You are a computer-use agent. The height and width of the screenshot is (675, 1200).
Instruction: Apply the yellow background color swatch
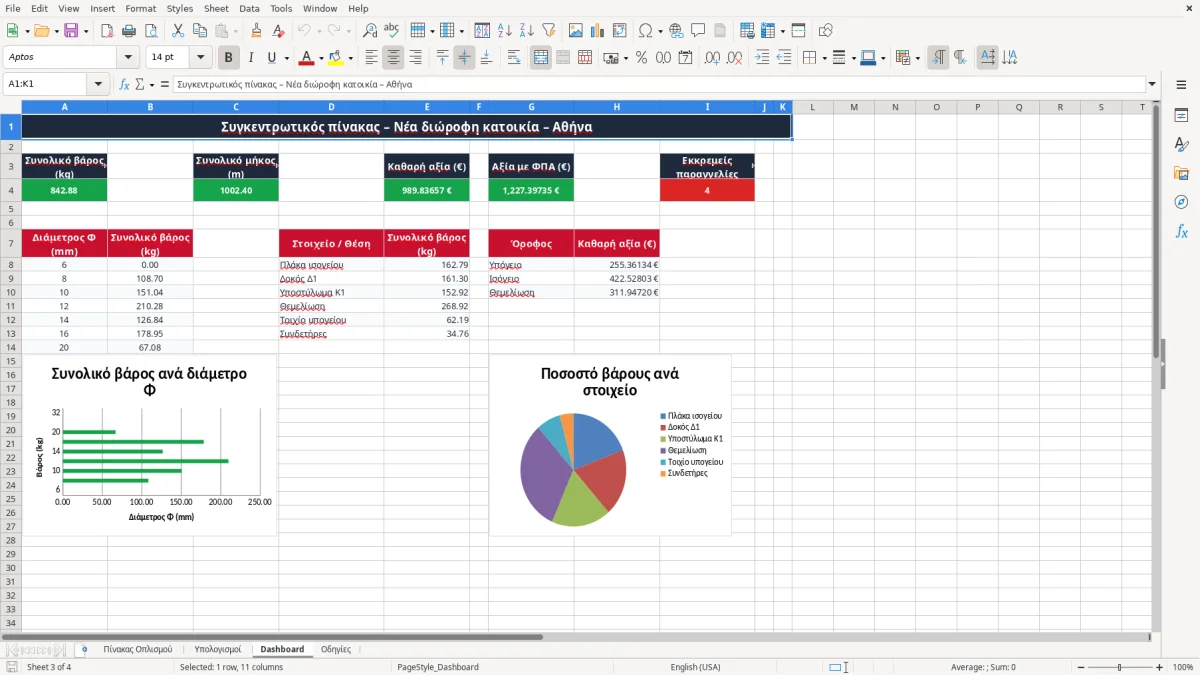[335, 58]
